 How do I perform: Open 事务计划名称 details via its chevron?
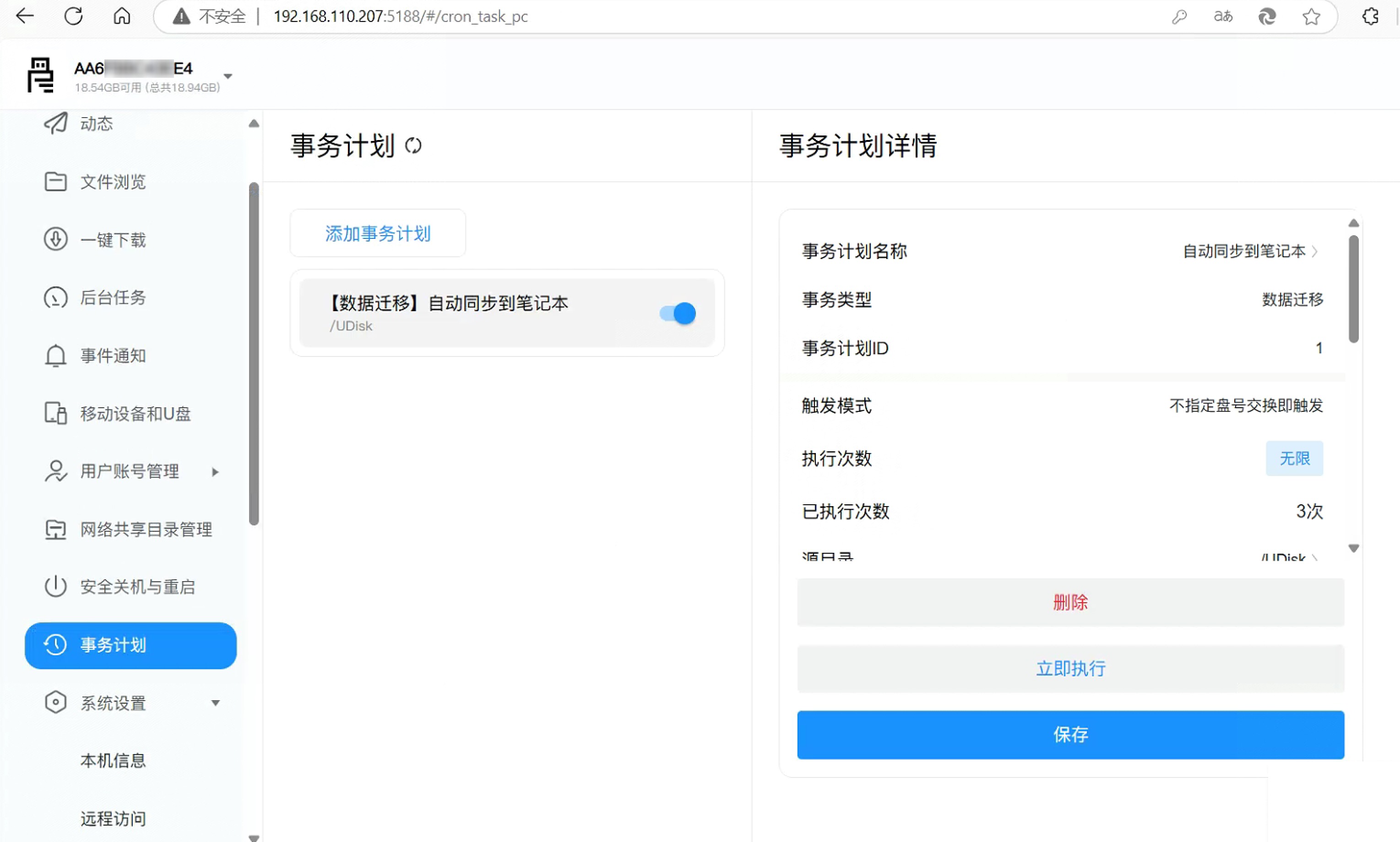point(1317,251)
